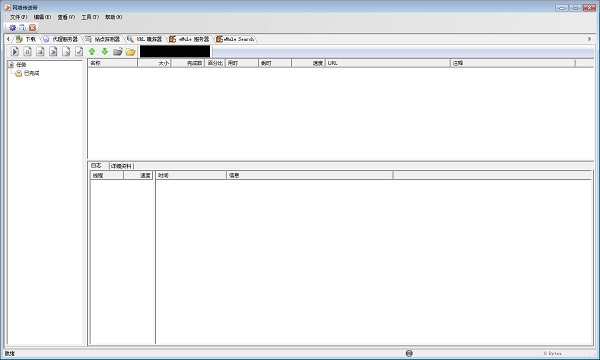Click the tab strip right scroll arrow
Image resolution: width=600 pixels, height=360 pixels.
click(589, 39)
